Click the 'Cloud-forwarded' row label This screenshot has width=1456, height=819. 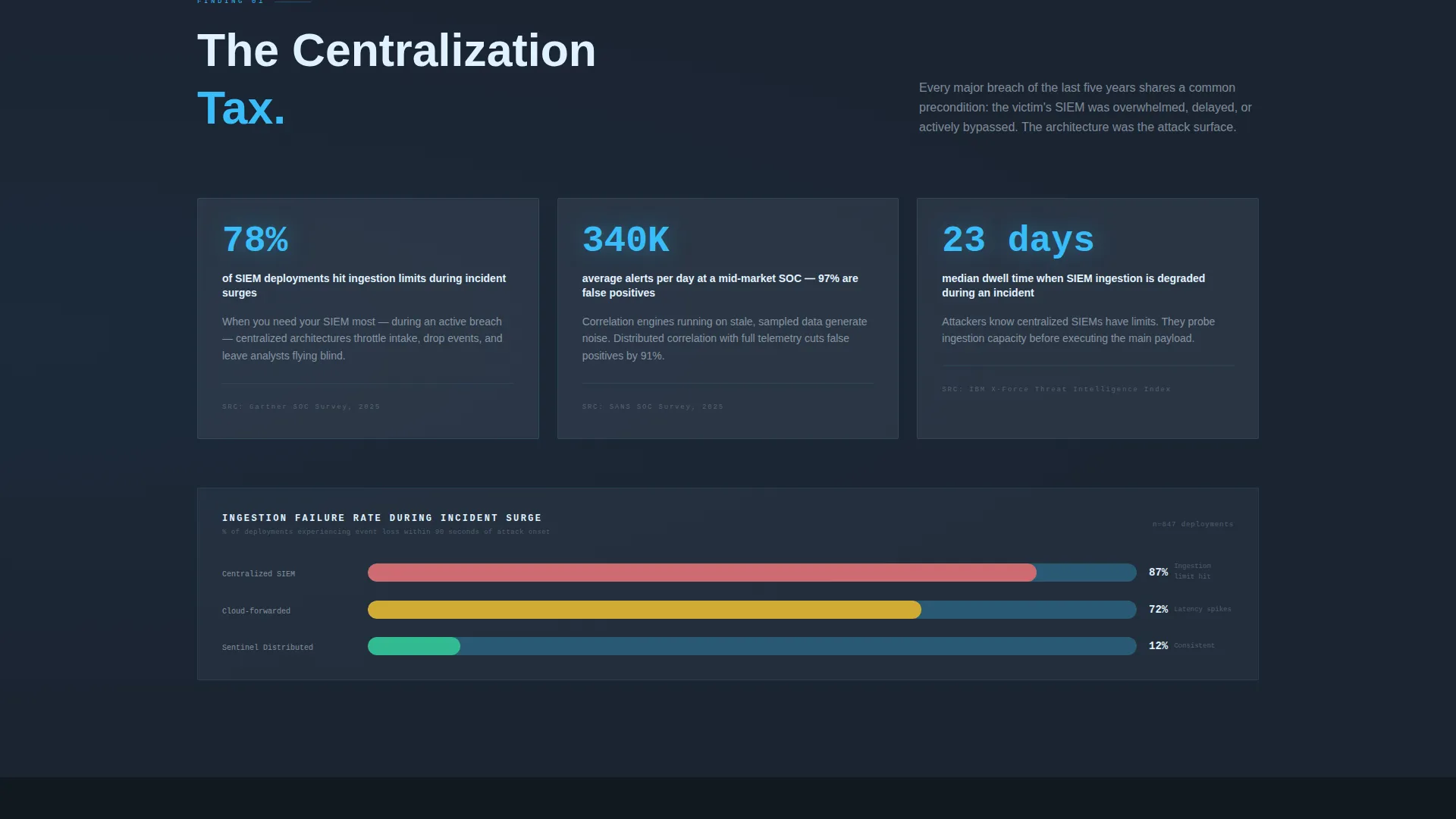(256, 611)
